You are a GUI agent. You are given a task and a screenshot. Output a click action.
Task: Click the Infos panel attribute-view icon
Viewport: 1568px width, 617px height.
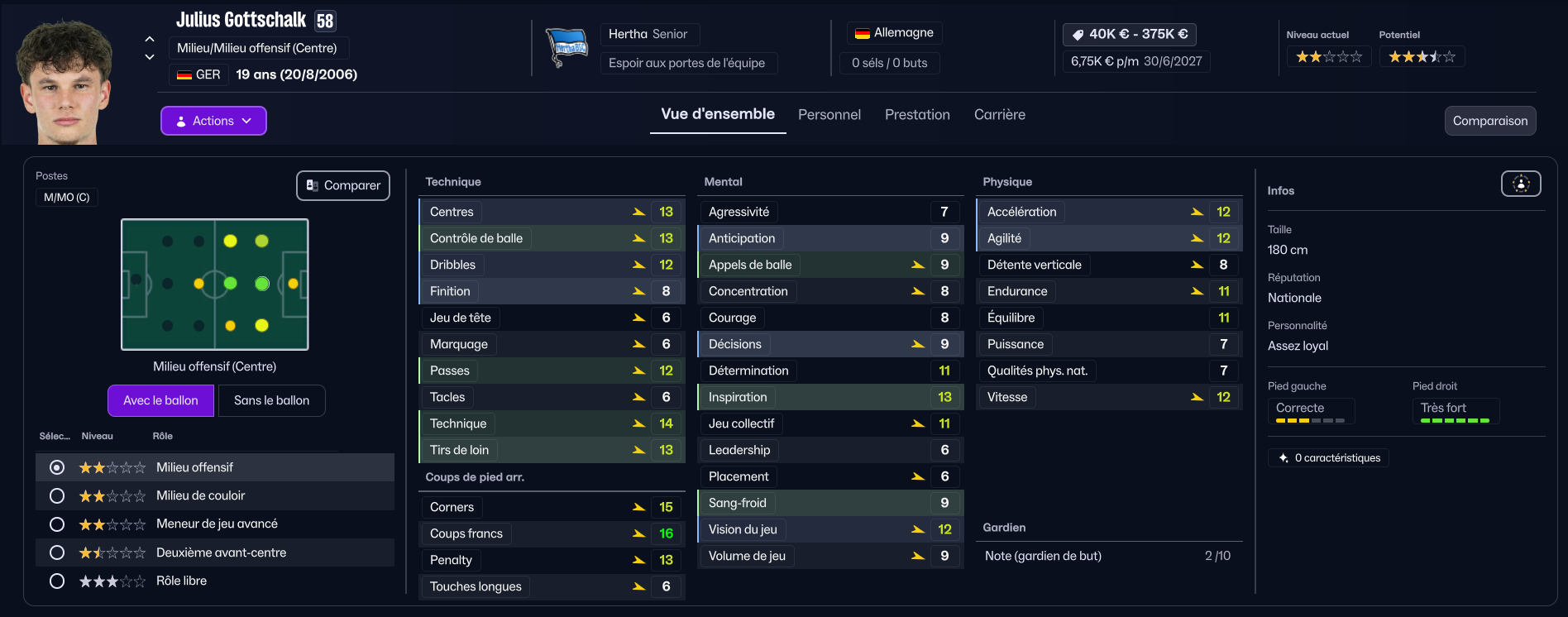pos(1520,184)
